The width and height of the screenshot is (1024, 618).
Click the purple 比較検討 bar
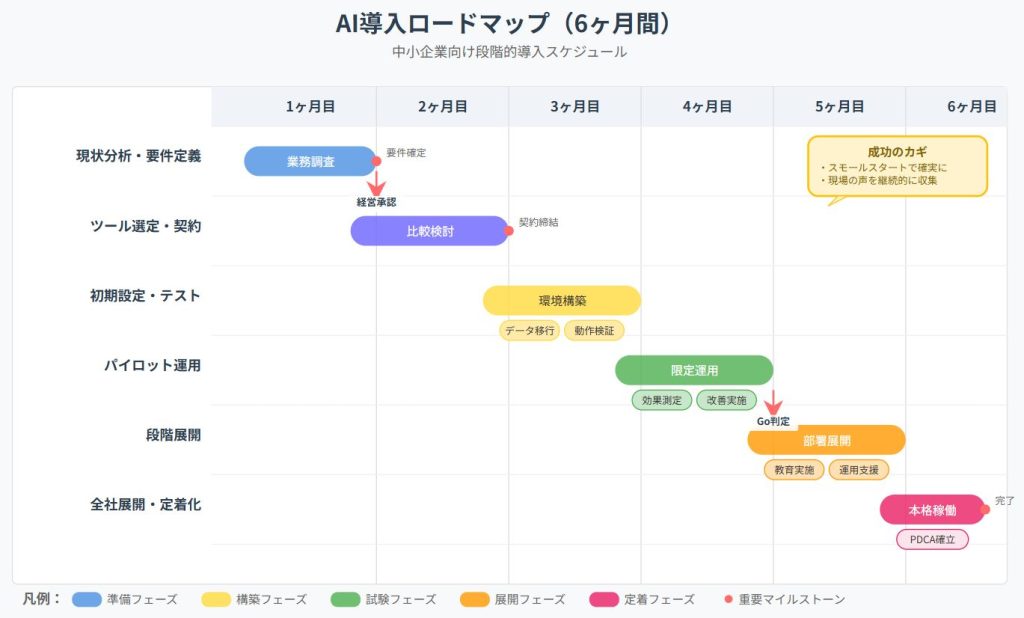[430, 231]
